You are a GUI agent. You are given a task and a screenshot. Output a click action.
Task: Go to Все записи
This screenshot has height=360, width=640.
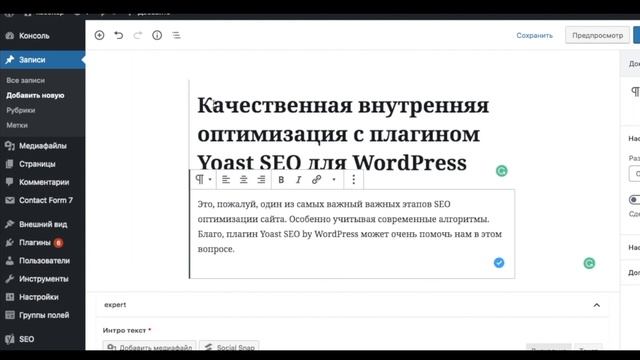point(25,80)
